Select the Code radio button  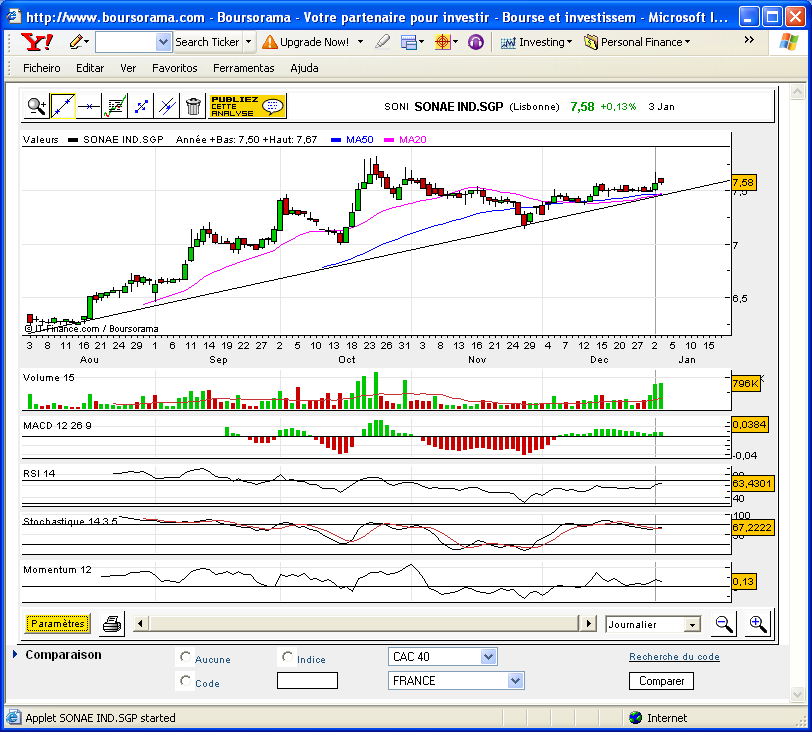[185, 681]
